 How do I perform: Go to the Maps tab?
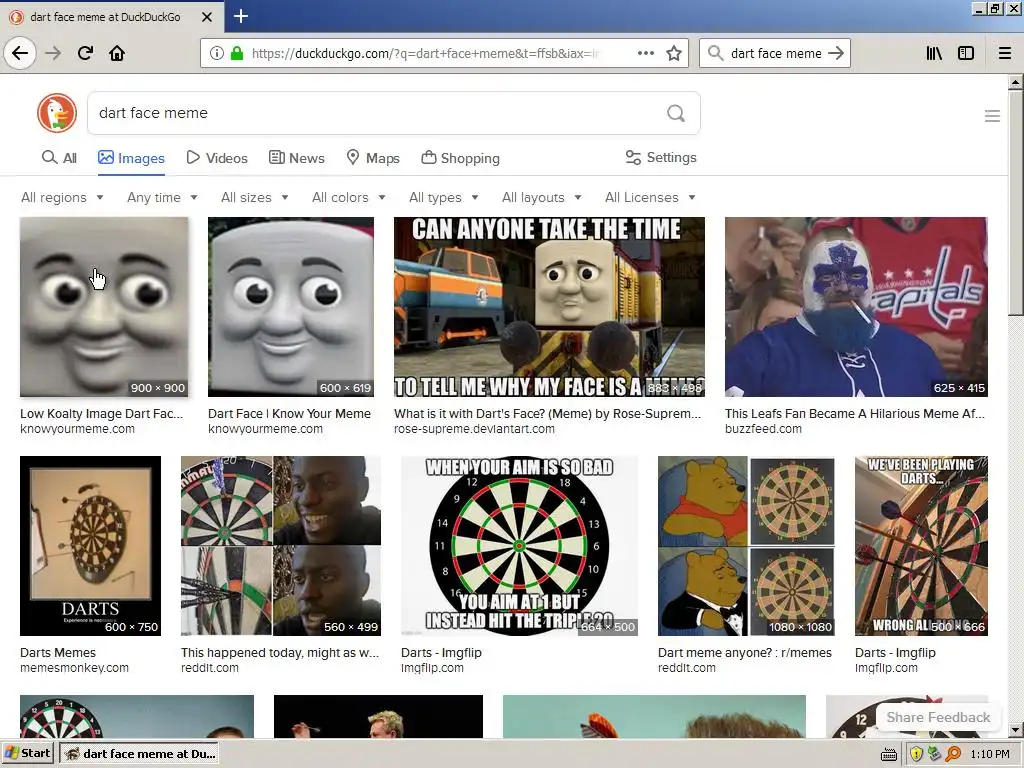(373, 158)
